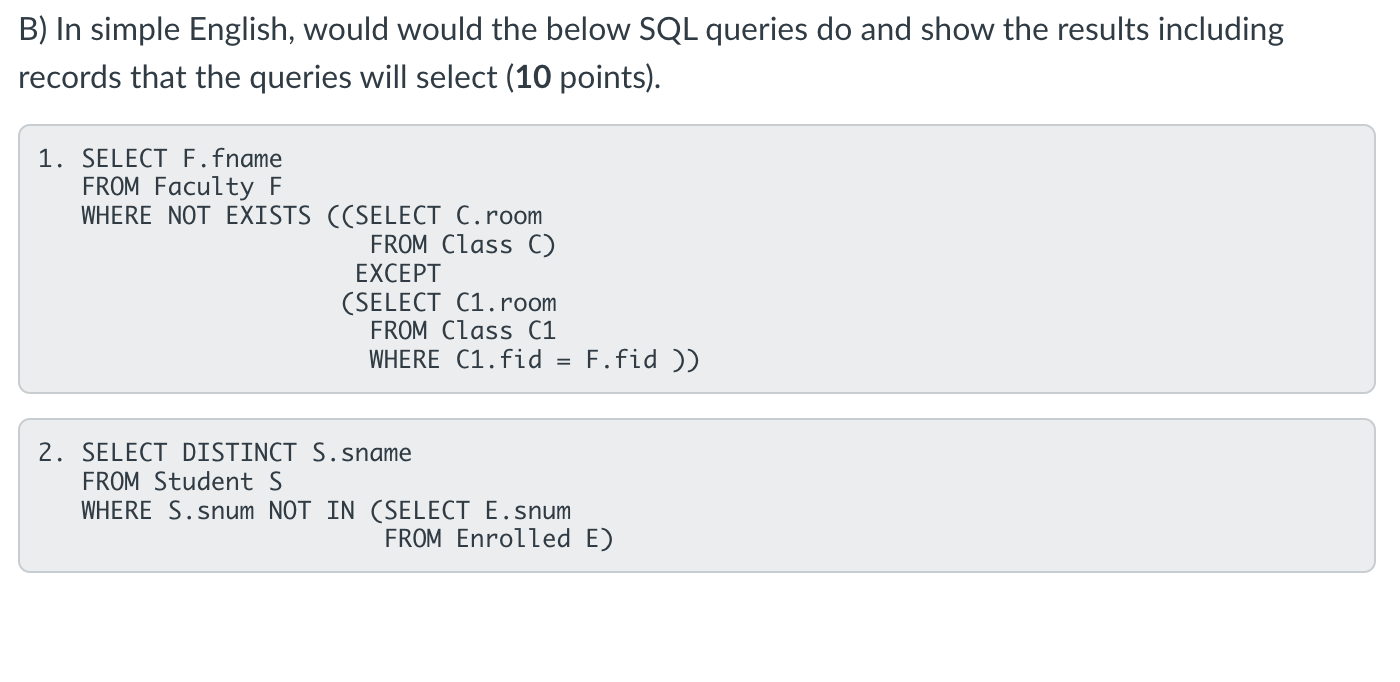Click inside the second SQL code block
This screenshot has width=1400, height=682.
click(697, 495)
